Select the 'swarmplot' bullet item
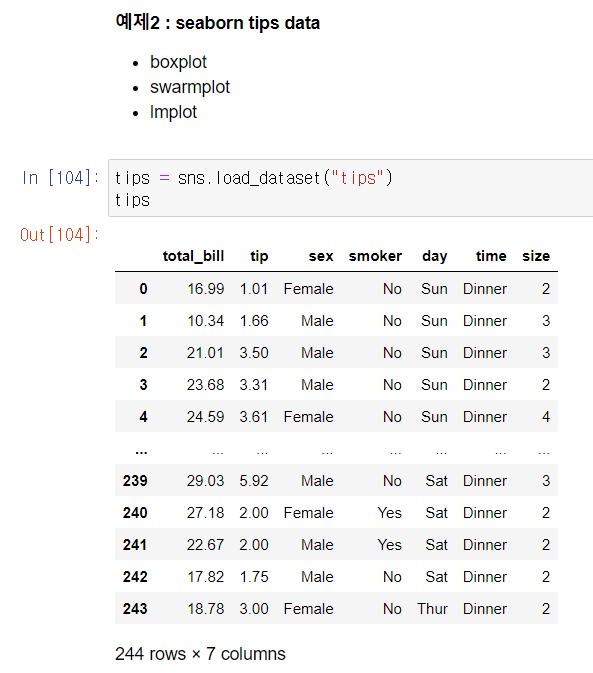593x673 pixels. point(190,87)
